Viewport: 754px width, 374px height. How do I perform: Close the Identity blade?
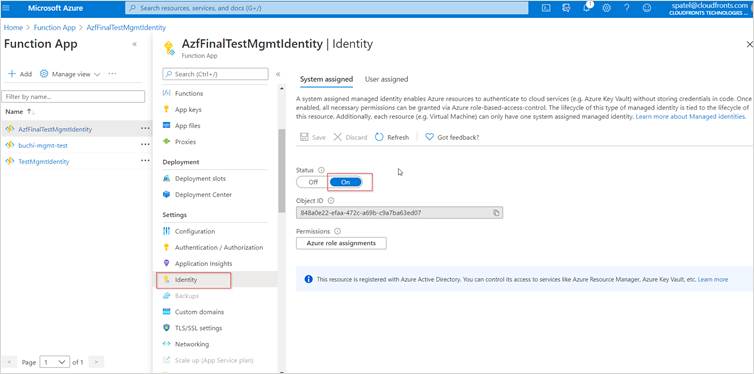click(x=749, y=44)
